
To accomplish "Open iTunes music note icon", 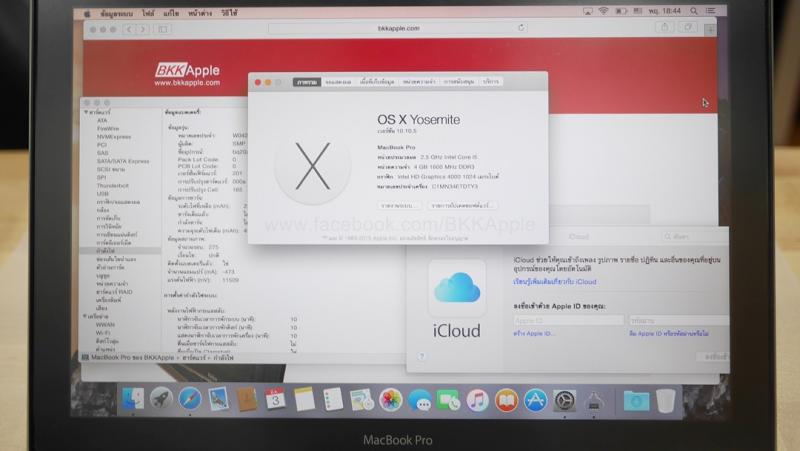I will (477, 399).
